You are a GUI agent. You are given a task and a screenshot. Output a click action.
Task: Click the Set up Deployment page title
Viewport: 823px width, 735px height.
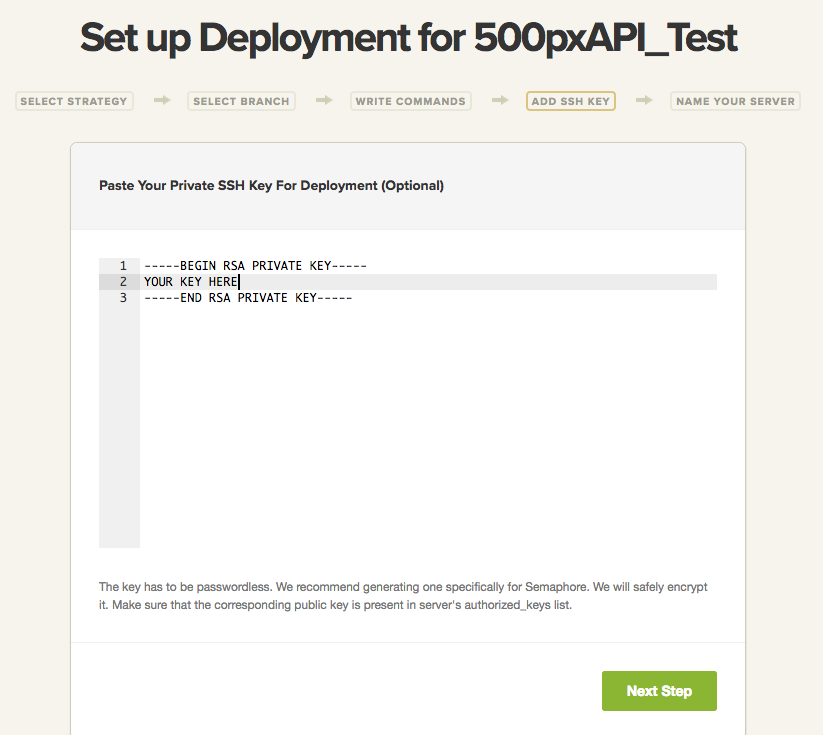click(x=409, y=38)
